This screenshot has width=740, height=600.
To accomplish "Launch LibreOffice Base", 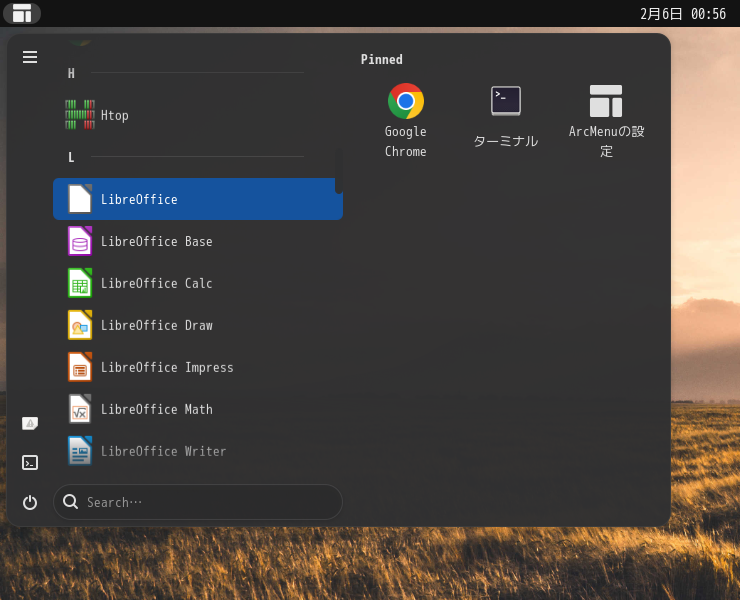I will point(198,241).
